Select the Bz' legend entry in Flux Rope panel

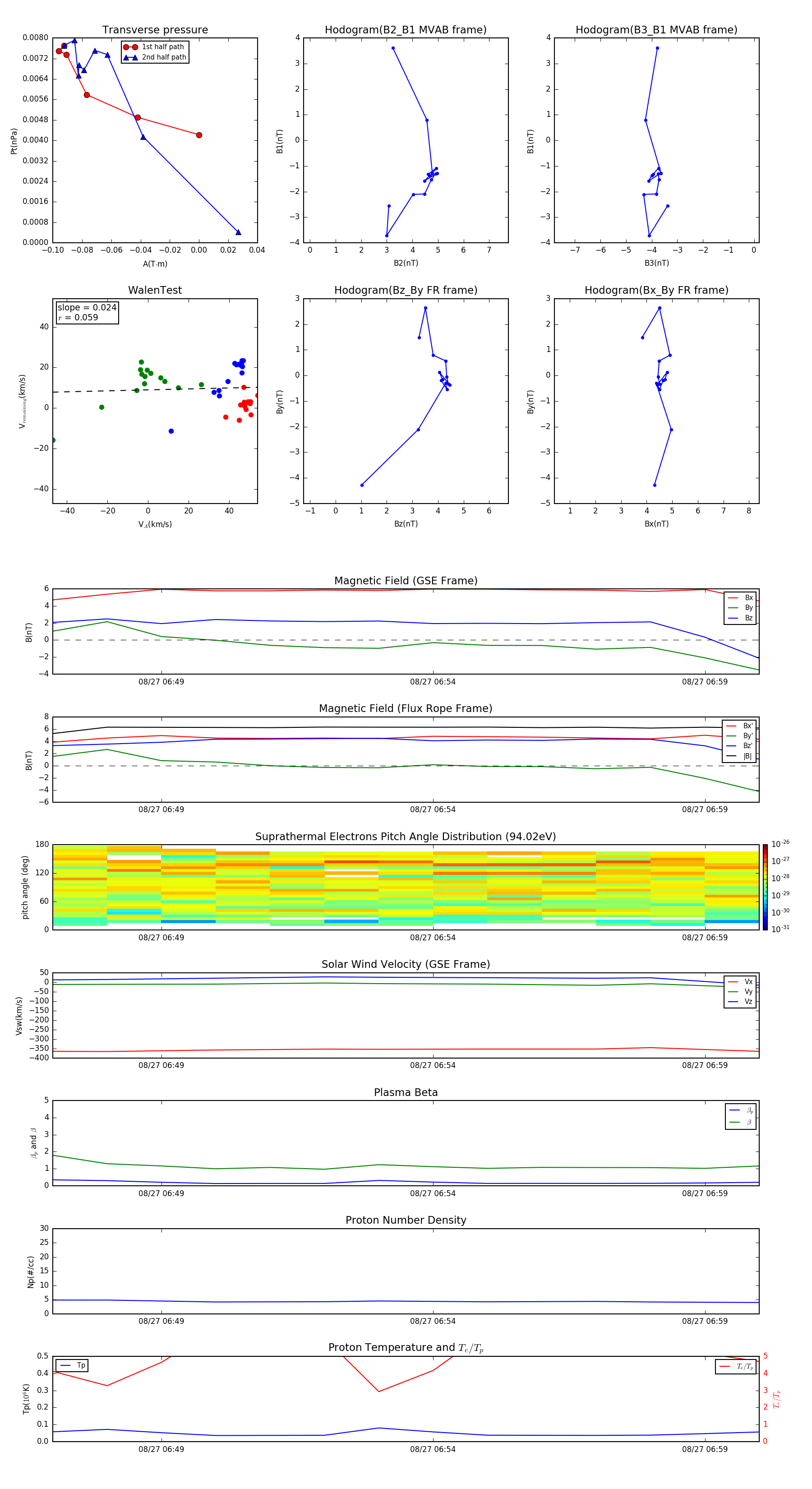(739, 746)
